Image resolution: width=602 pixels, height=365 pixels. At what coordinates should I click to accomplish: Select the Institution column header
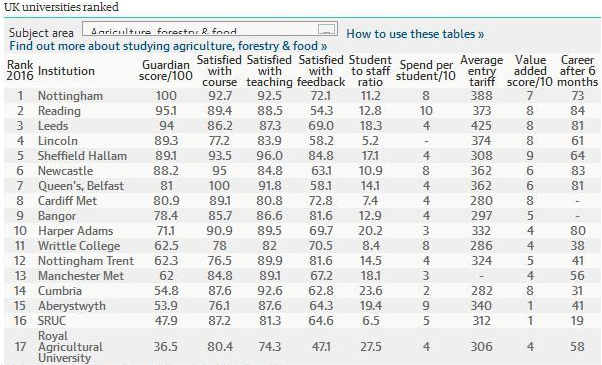(66, 71)
